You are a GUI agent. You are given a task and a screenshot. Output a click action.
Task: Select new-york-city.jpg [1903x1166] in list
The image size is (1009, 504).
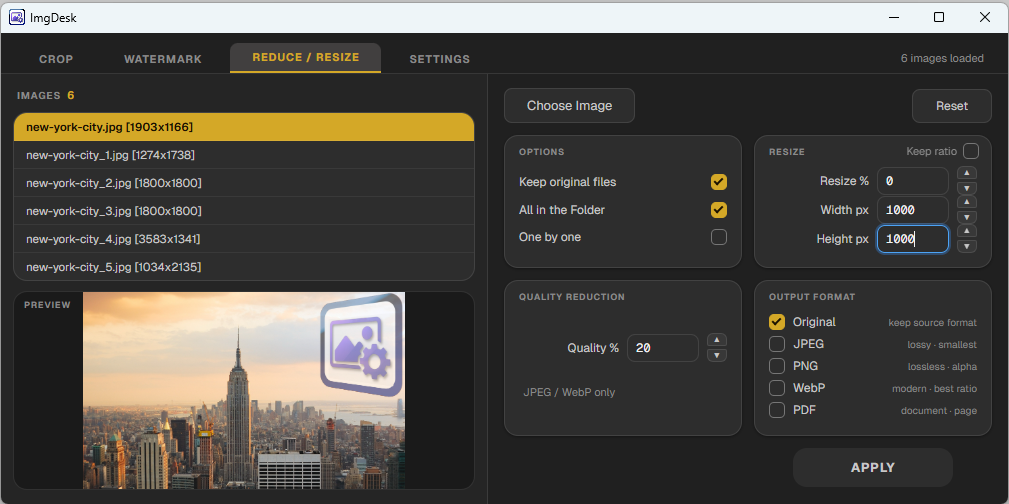244,127
